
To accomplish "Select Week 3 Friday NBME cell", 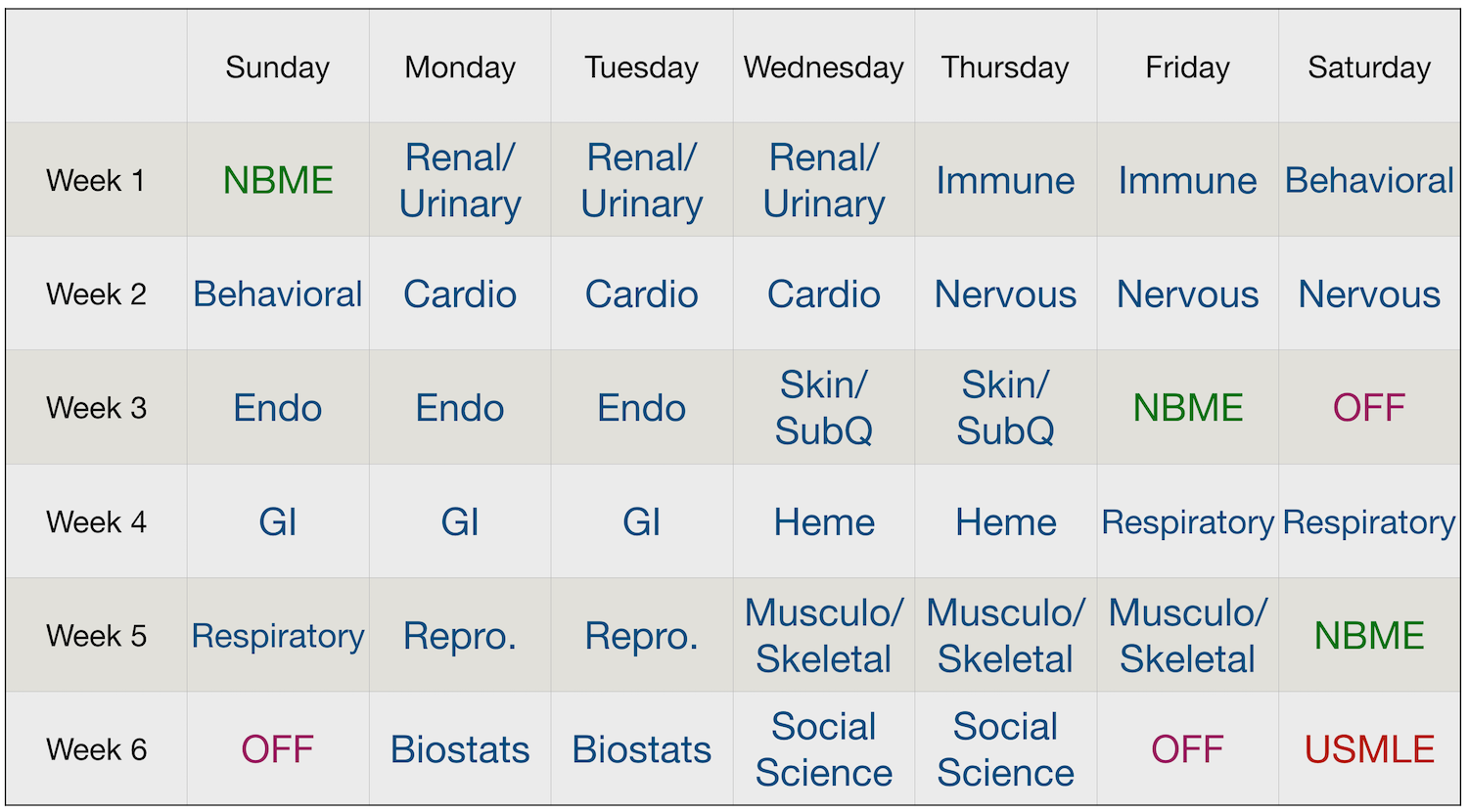I will click(1187, 408).
